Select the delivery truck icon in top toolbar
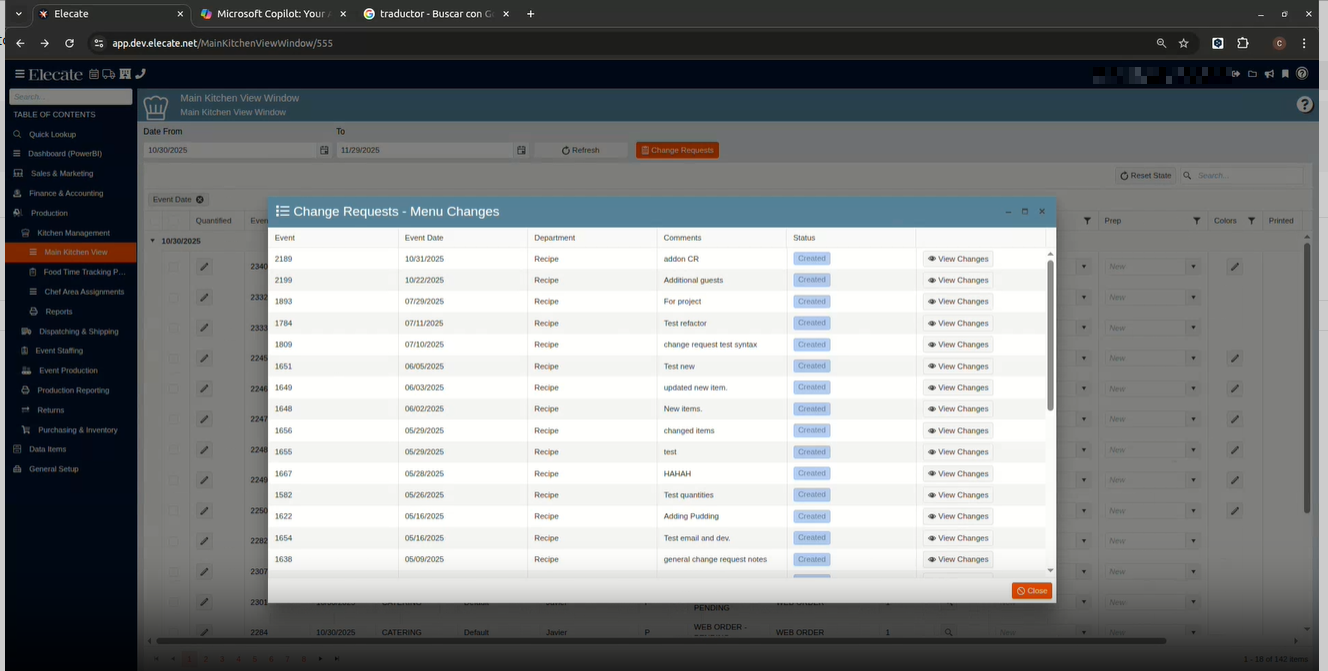Image resolution: width=1328 pixels, height=671 pixels. click(108, 74)
